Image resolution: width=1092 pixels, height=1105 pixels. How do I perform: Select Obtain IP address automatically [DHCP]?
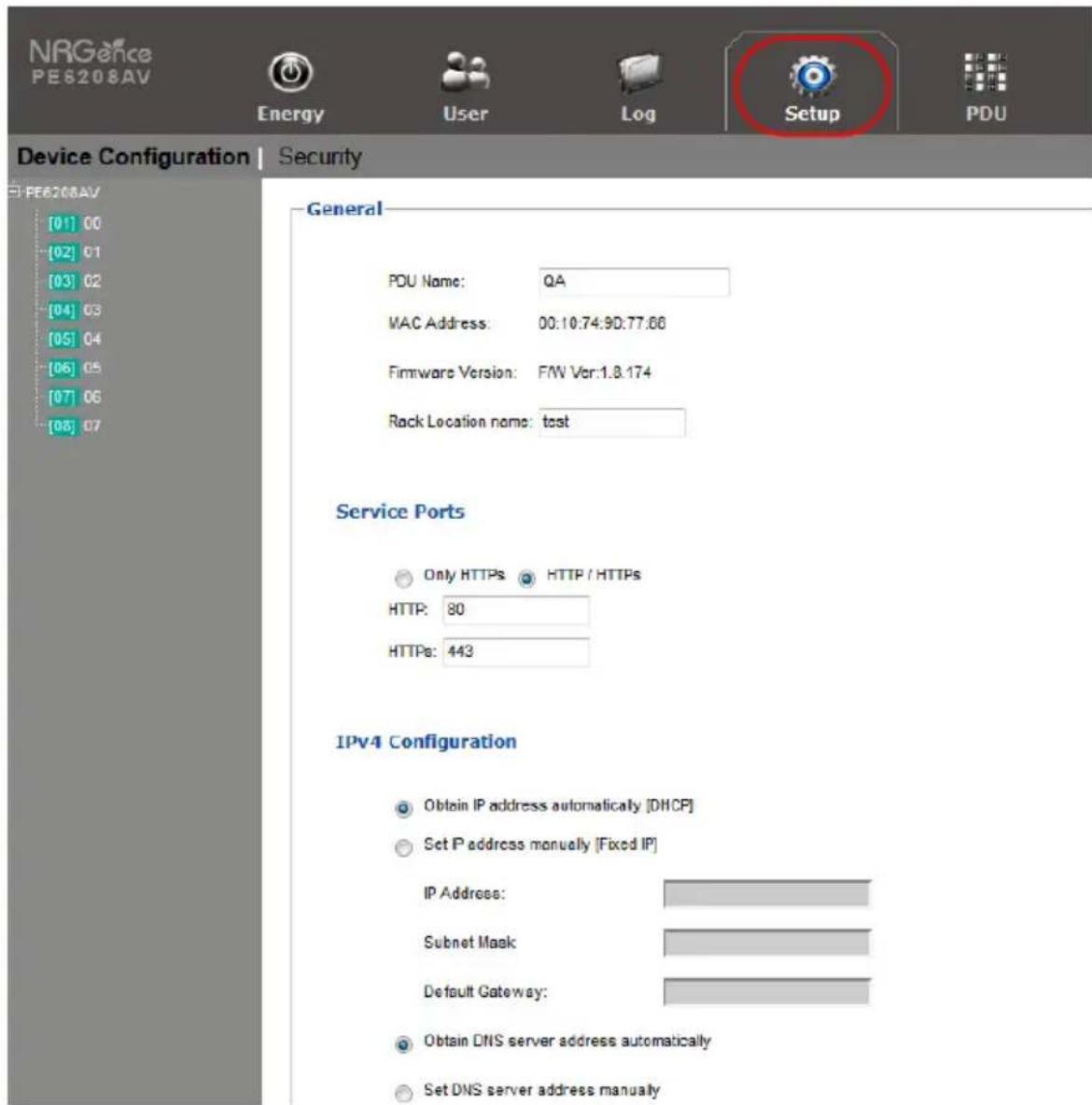pyautogui.click(x=403, y=808)
